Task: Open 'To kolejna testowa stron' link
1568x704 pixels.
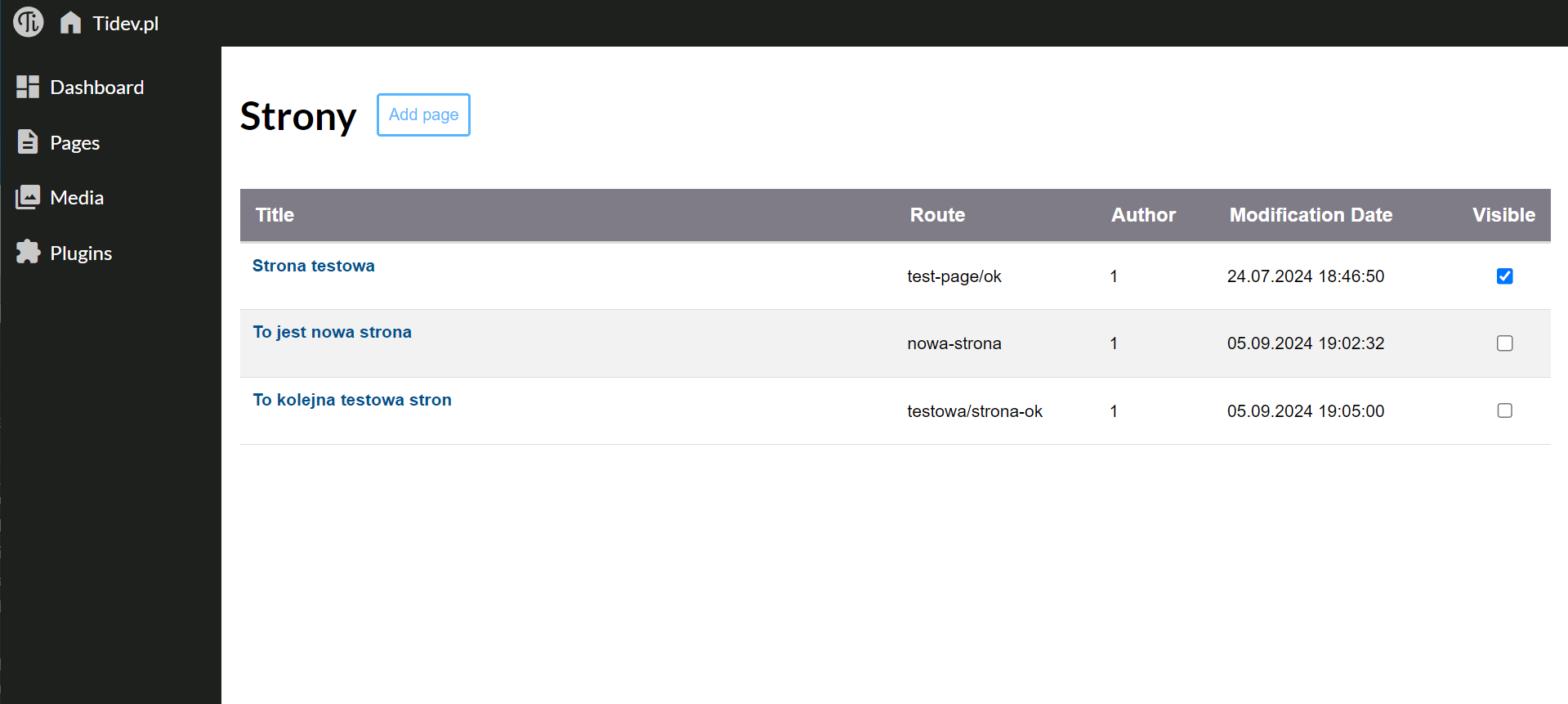Action: [x=351, y=400]
